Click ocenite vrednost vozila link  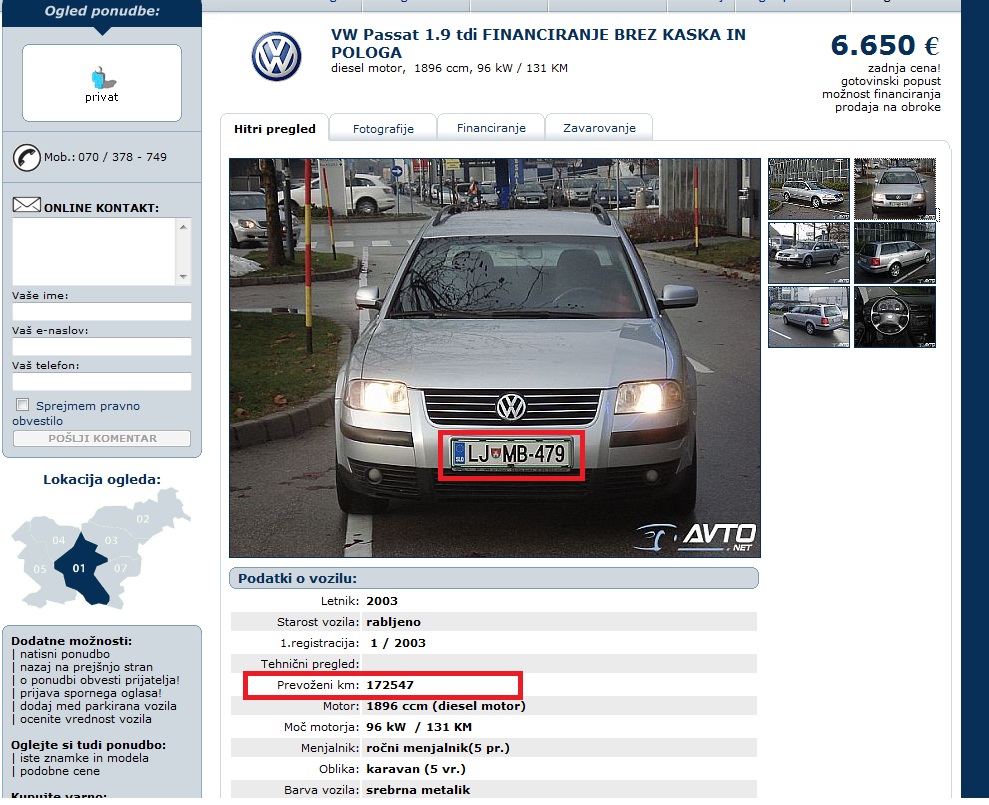point(85,719)
